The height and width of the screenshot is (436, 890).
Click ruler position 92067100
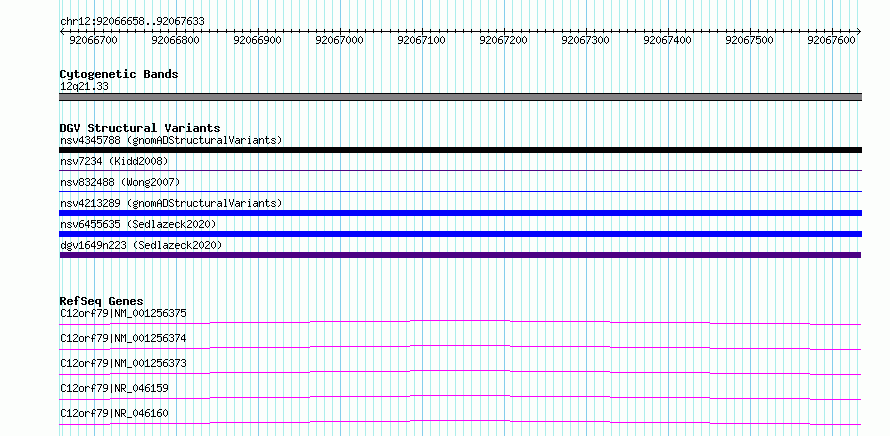tap(422, 40)
